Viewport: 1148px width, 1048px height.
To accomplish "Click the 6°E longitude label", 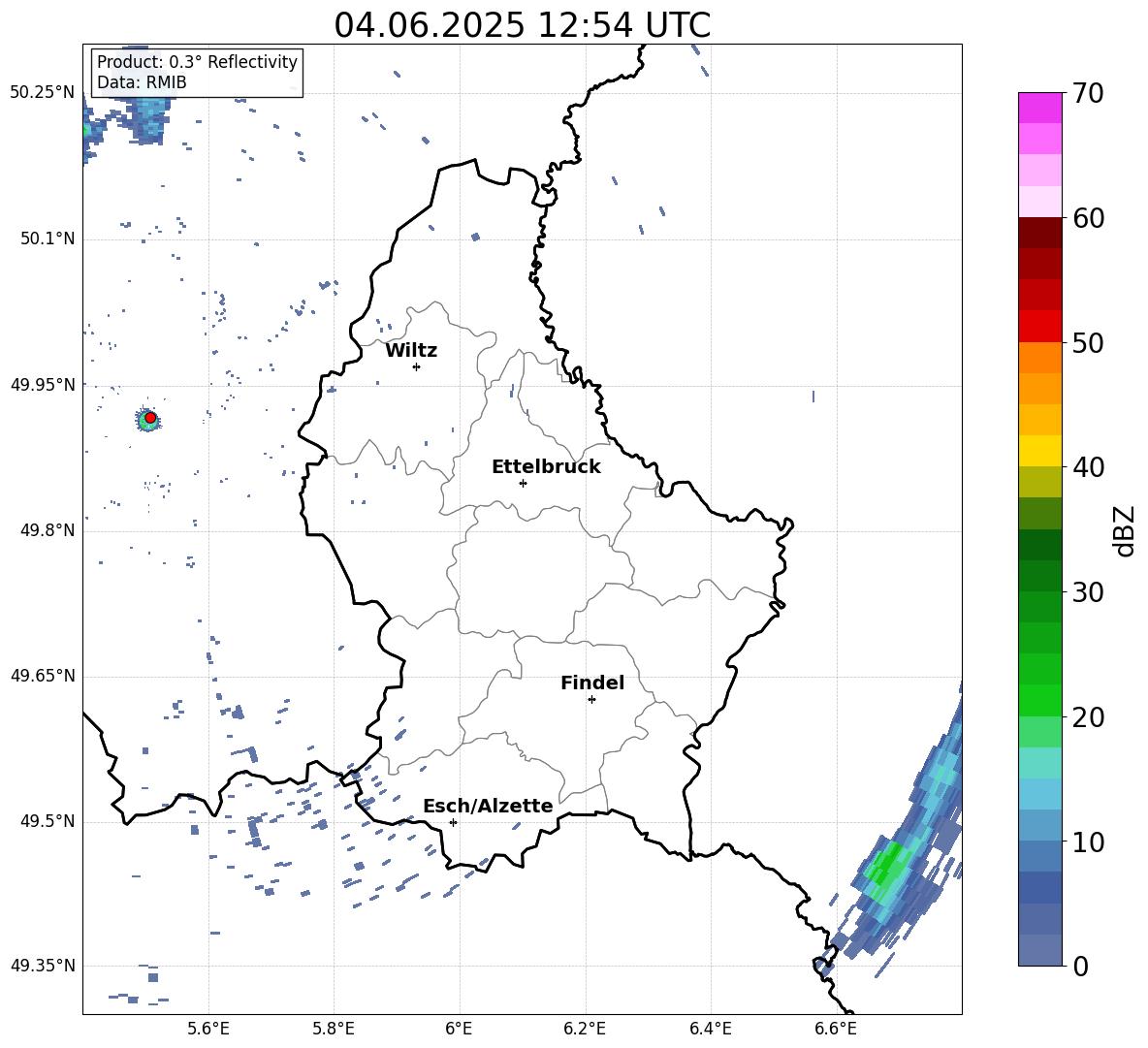I will click(459, 1030).
